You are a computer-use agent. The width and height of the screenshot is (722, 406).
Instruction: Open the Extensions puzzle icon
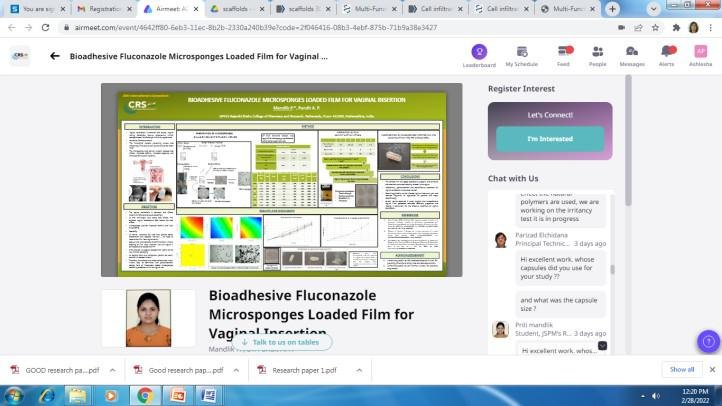[676, 28]
